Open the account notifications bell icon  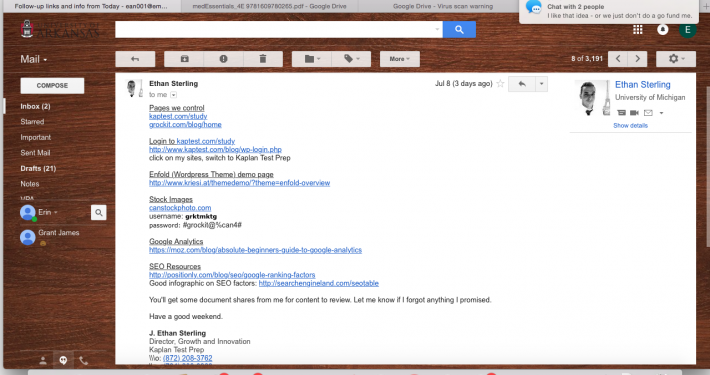pos(662,29)
